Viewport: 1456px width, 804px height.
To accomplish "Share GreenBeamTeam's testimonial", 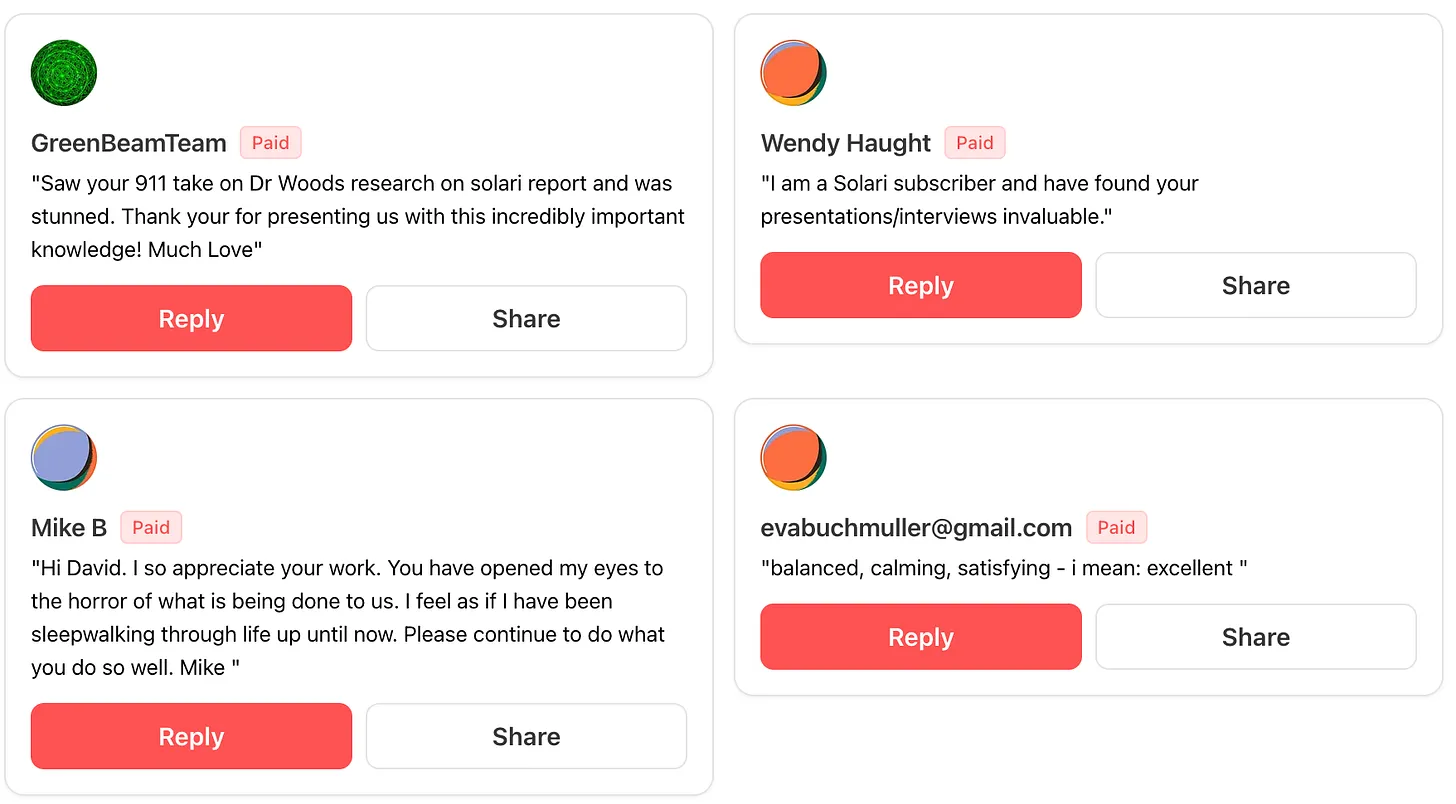I will click(x=526, y=319).
